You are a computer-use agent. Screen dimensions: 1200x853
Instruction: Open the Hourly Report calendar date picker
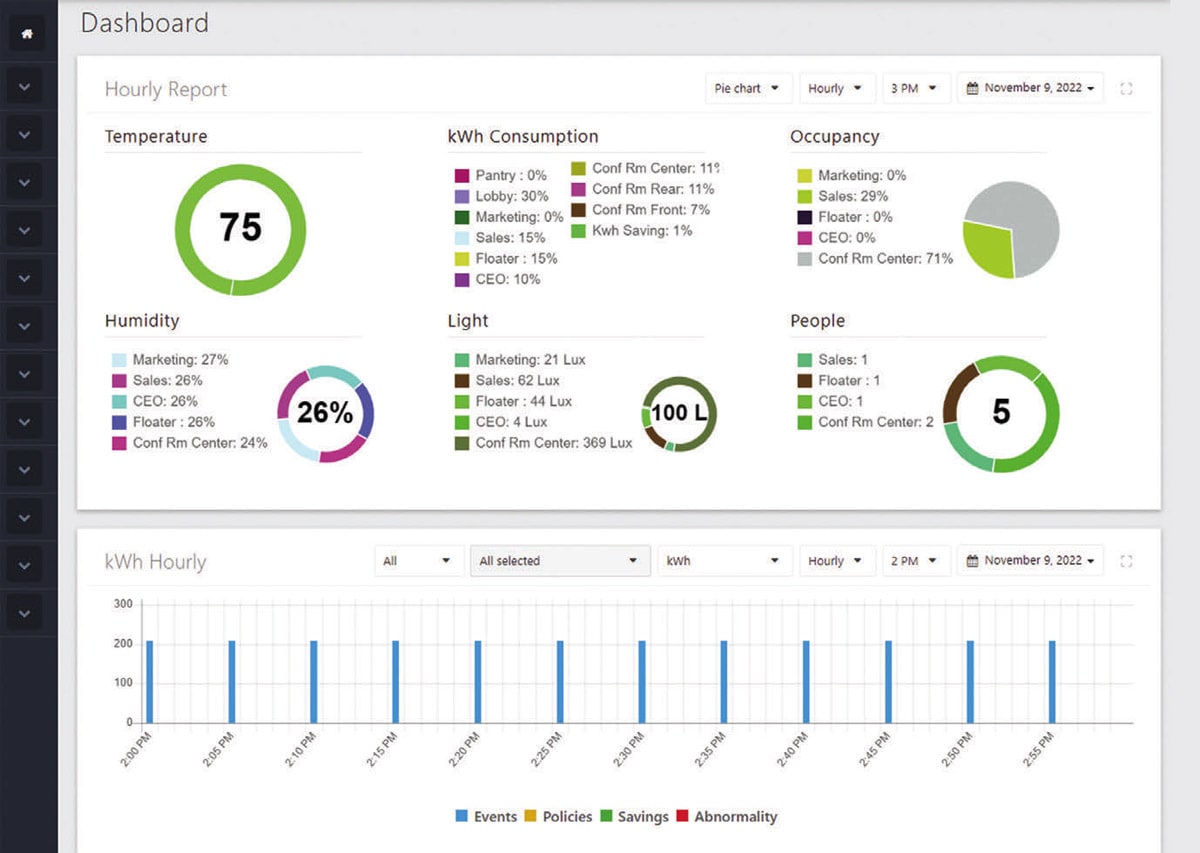tap(1030, 88)
